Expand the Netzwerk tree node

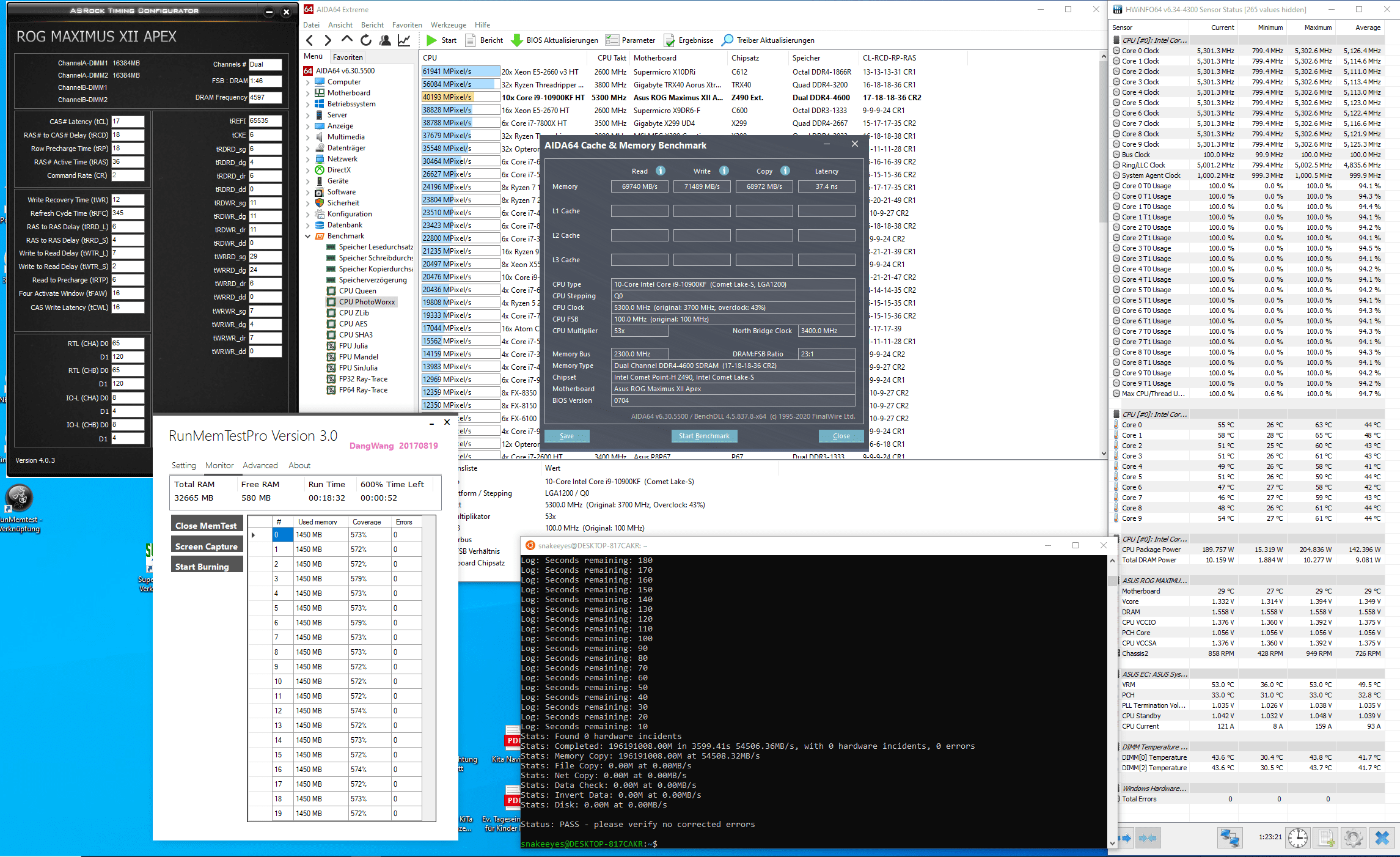[x=308, y=159]
